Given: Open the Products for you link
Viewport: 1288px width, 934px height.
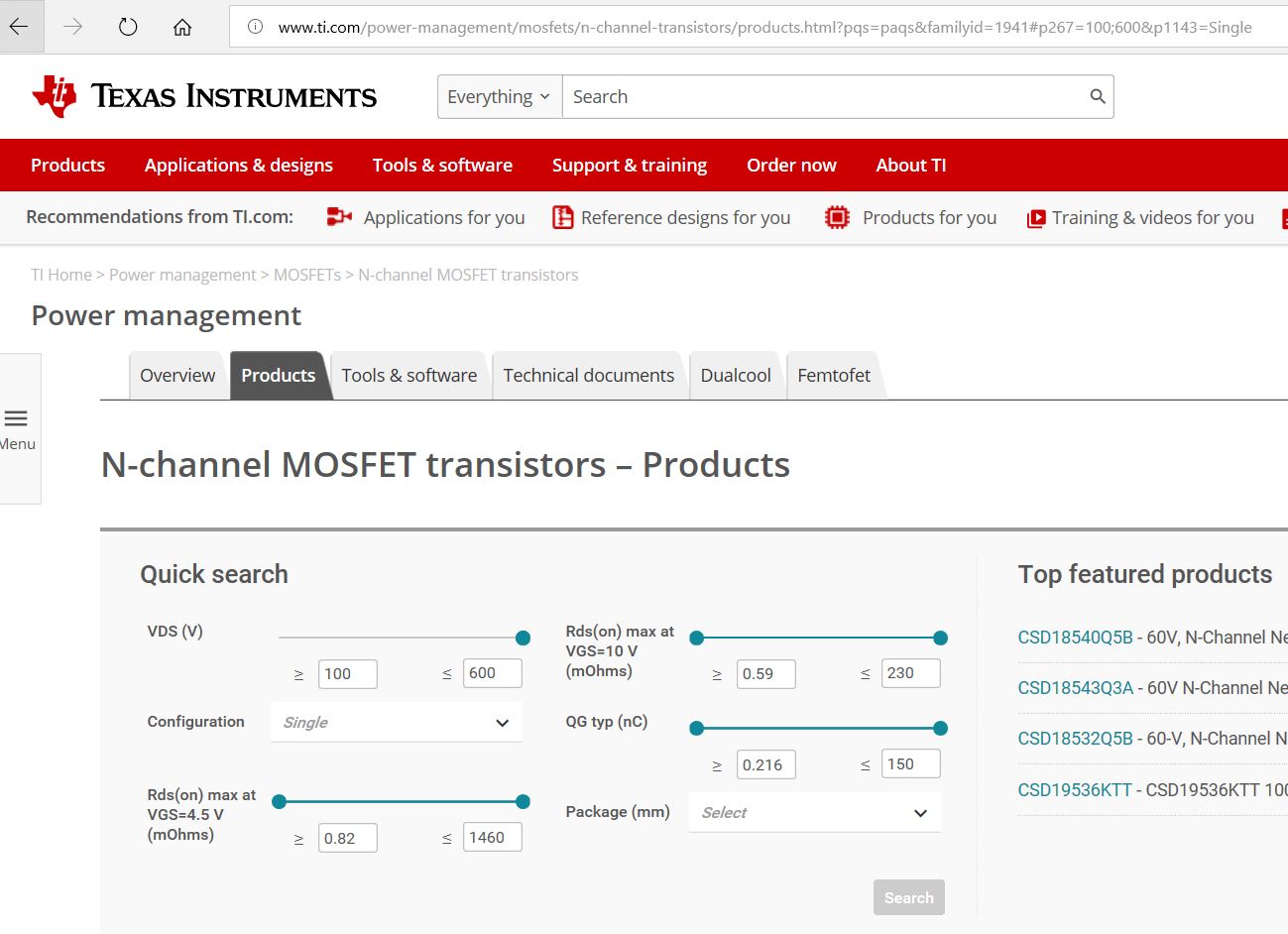Looking at the screenshot, I should pos(930,217).
